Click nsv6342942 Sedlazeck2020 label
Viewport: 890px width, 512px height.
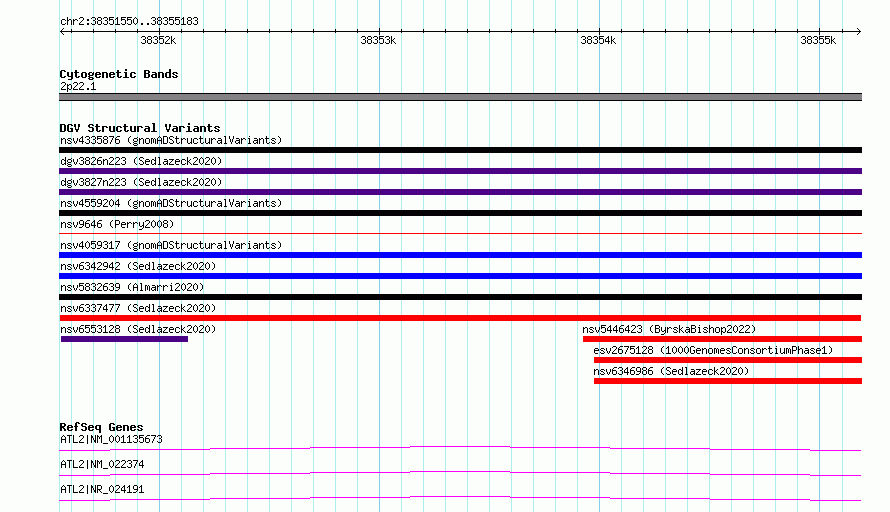coord(138,266)
